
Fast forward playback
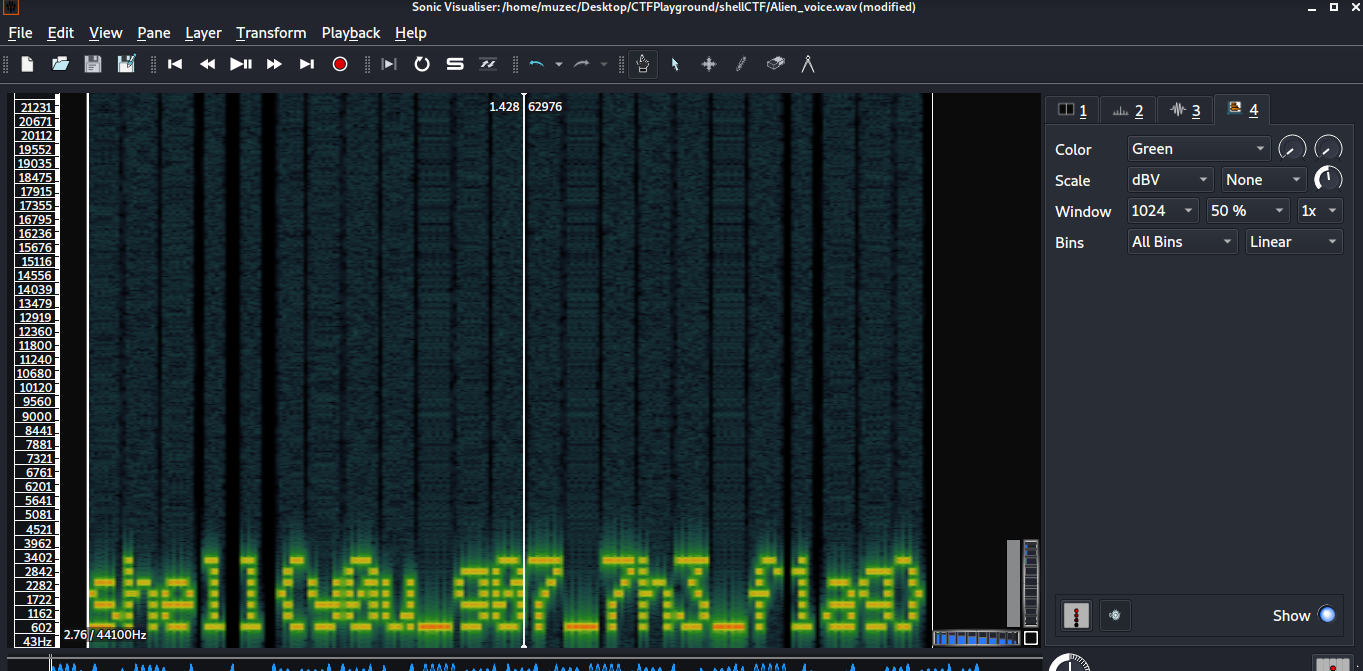tap(274, 64)
